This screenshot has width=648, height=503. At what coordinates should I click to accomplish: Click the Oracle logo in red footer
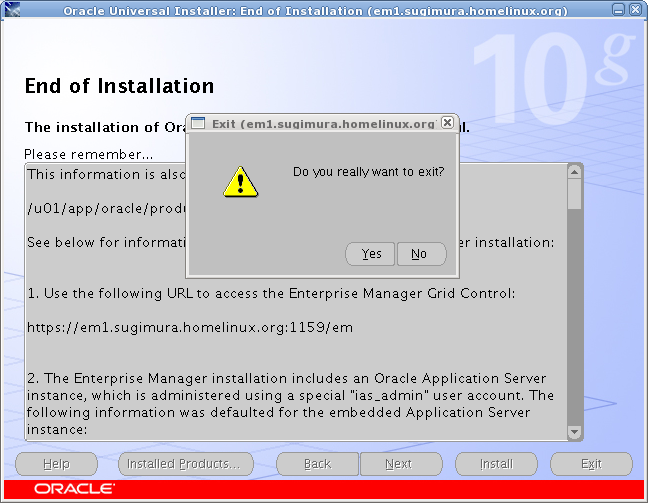(x=74, y=489)
